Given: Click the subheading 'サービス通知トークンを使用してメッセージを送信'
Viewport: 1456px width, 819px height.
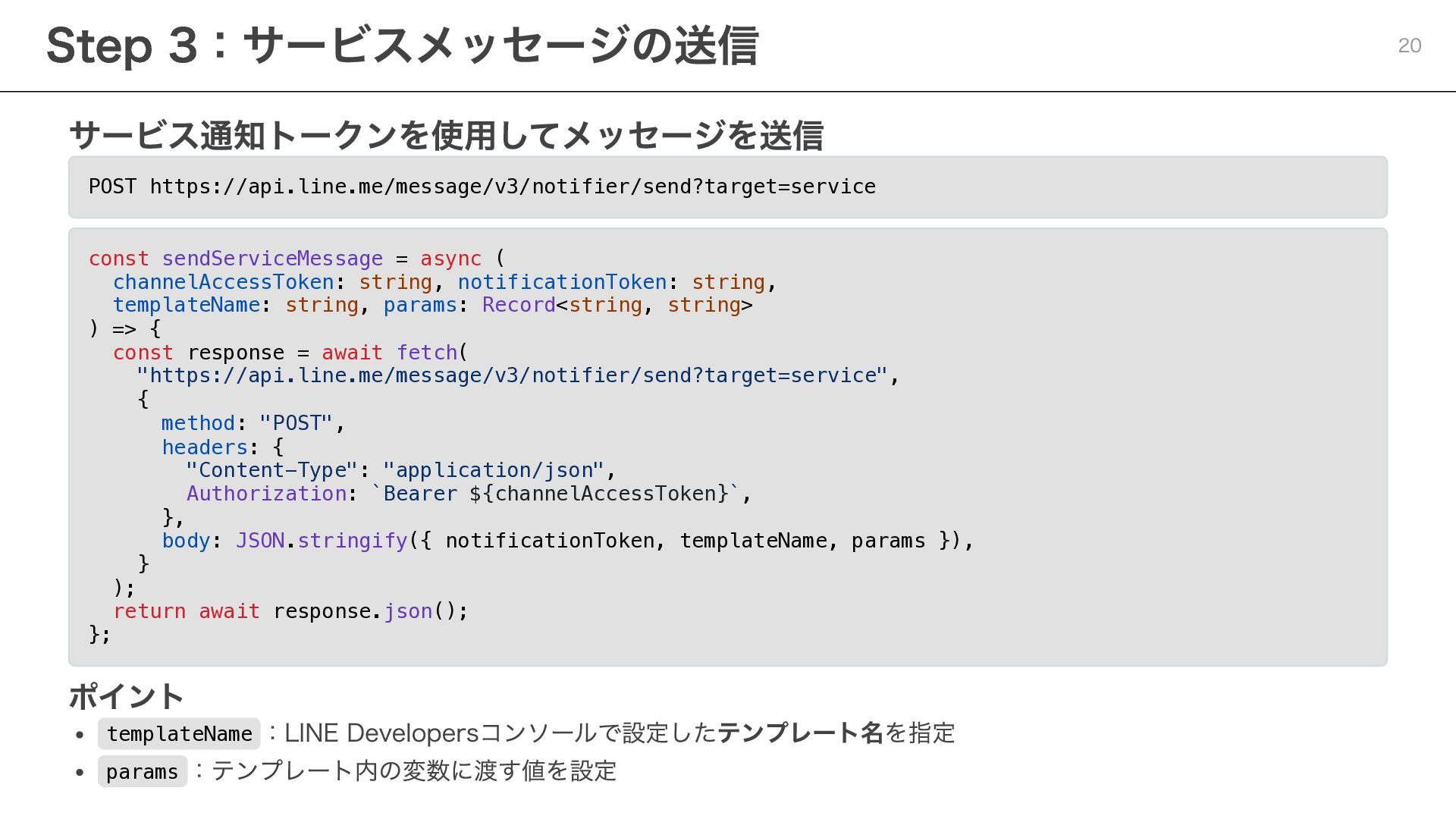Looking at the screenshot, I should (446, 136).
